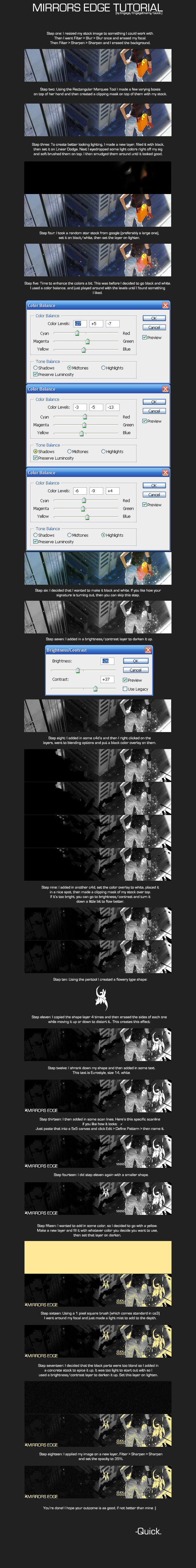
Task: Select Midtones radio in dialog with +4 level
Action: tap(78, 535)
